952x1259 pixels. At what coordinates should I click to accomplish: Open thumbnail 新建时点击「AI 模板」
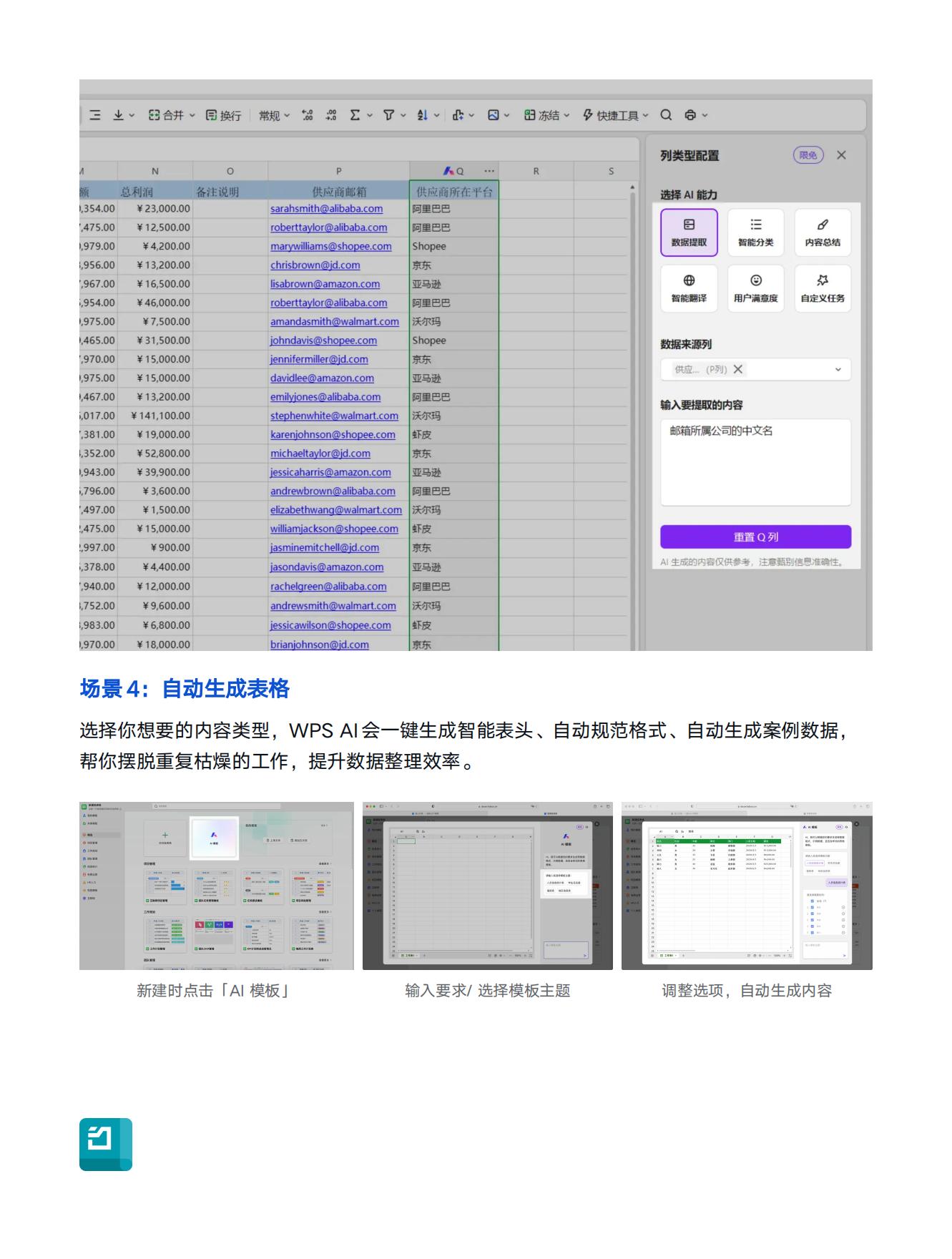click(216, 886)
